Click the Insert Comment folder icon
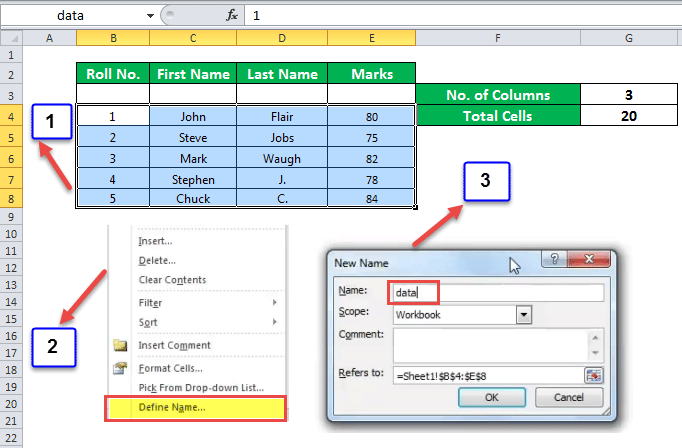This screenshot has width=682, height=448. point(120,345)
